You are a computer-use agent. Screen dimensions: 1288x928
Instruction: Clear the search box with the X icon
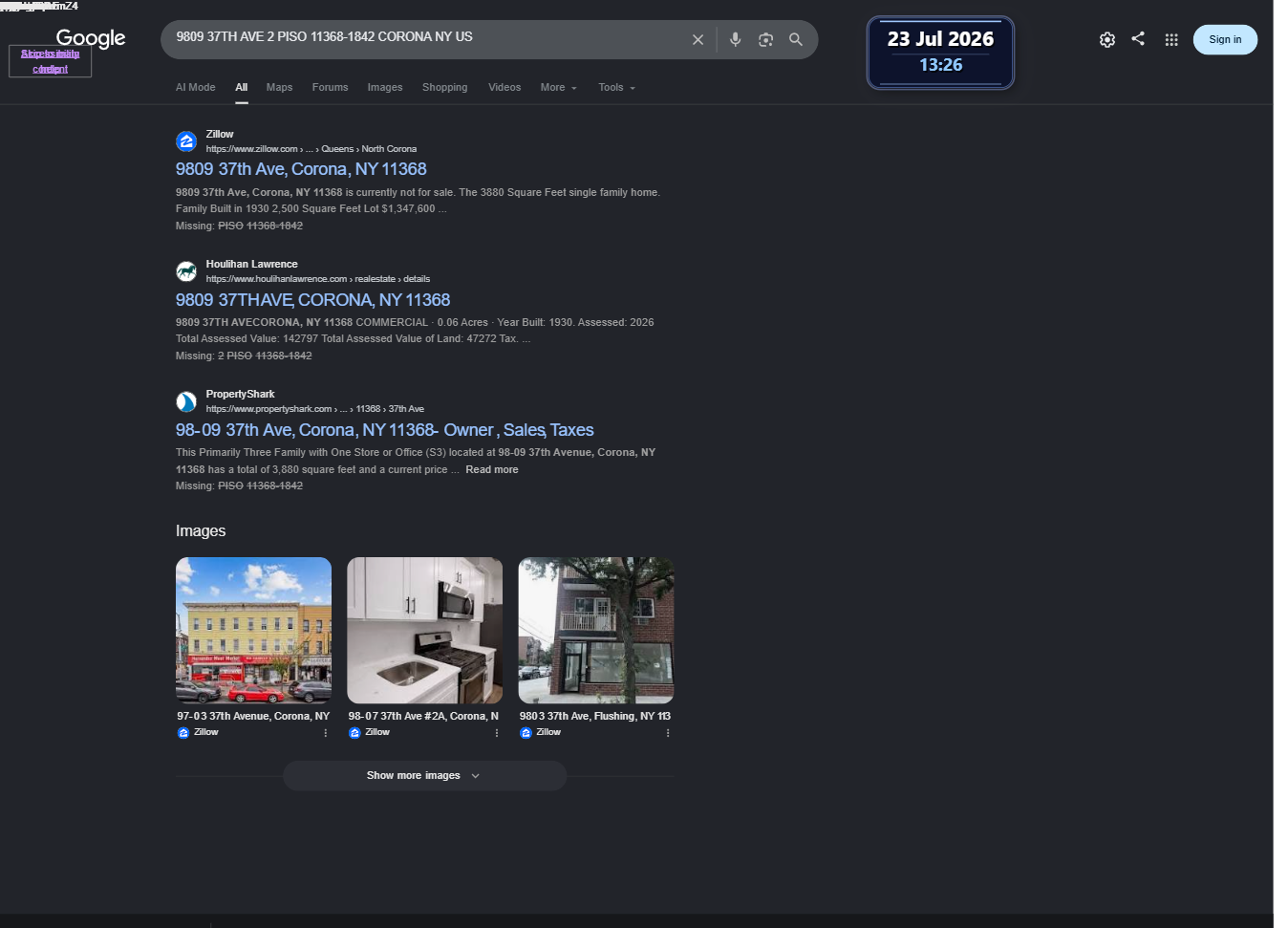click(698, 40)
